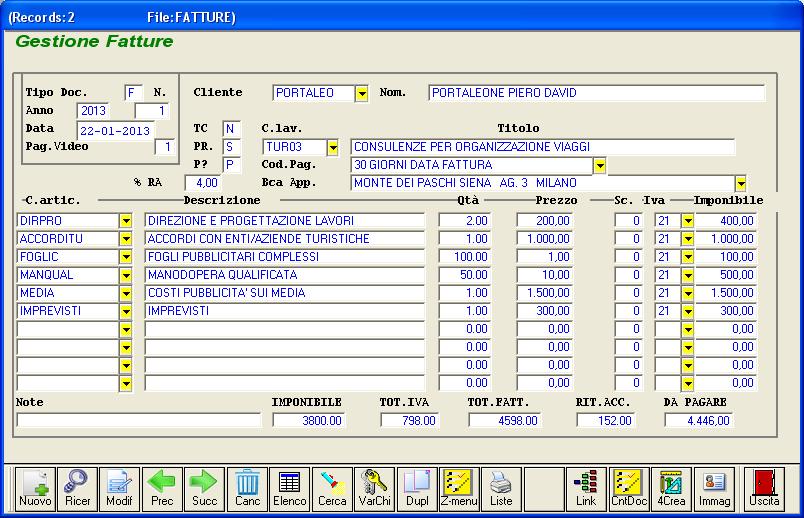804x518 pixels.
Task: Open the C.lav. TUR03 dropdown arrow
Action: tap(333, 148)
